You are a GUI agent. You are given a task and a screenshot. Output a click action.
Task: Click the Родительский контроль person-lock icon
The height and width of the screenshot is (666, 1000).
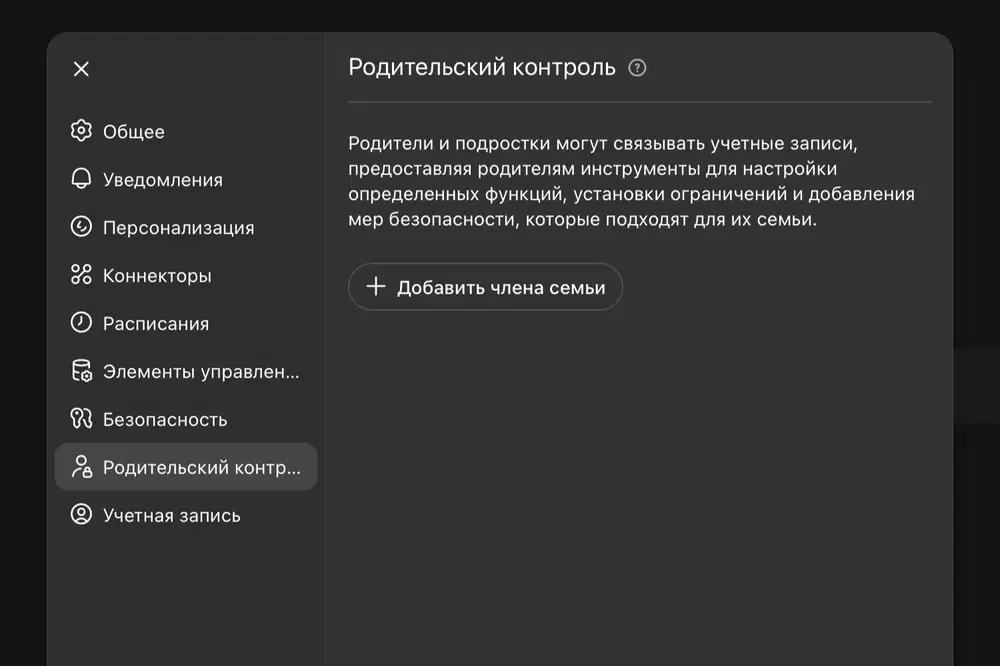pyautogui.click(x=81, y=467)
